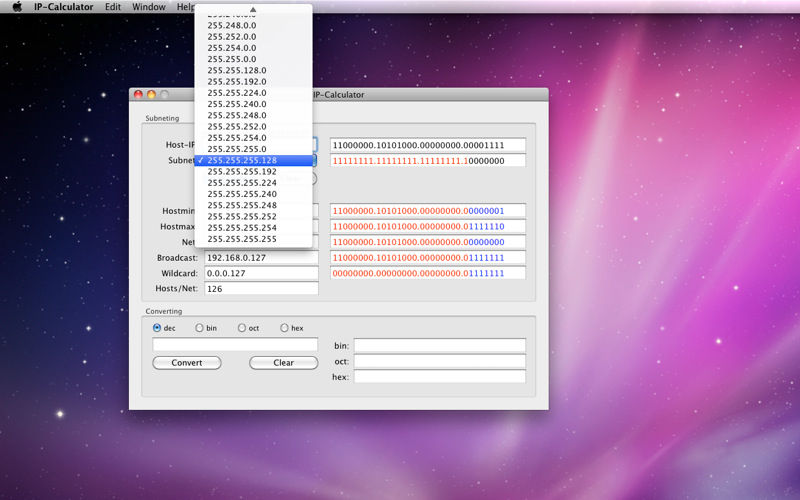This screenshot has height=500, width=800.
Task: Choose subnet mask 255.255.128.0
Action: [x=254, y=70]
